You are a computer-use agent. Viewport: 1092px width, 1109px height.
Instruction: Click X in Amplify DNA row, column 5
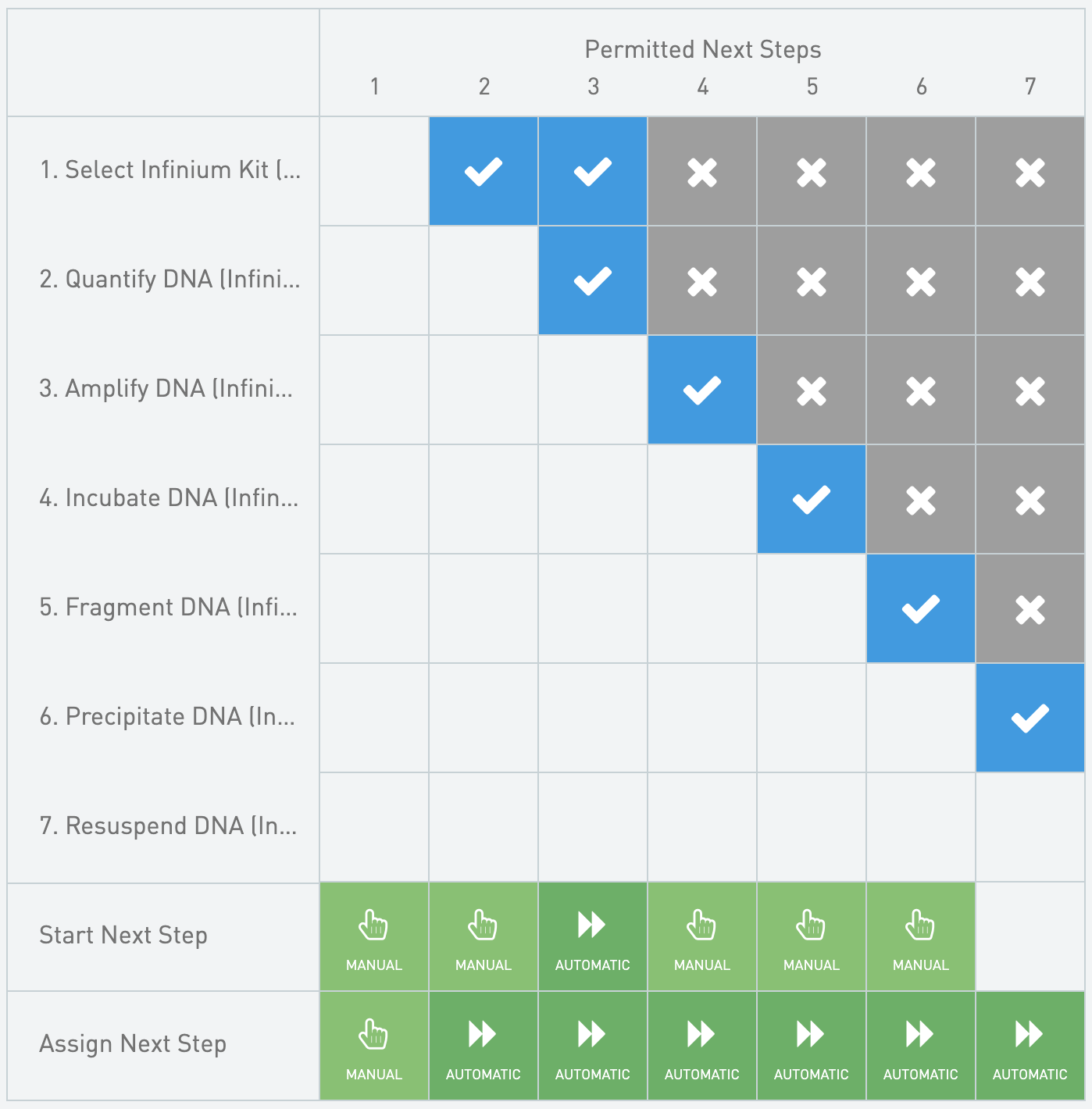point(812,390)
